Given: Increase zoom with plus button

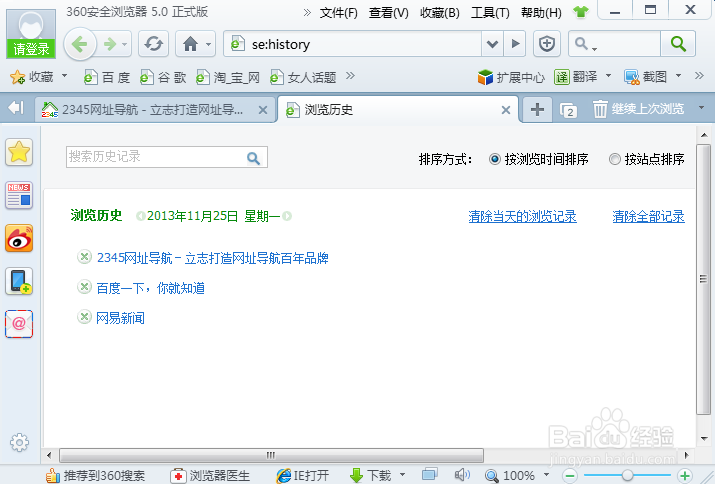Looking at the screenshot, I should click(684, 476).
